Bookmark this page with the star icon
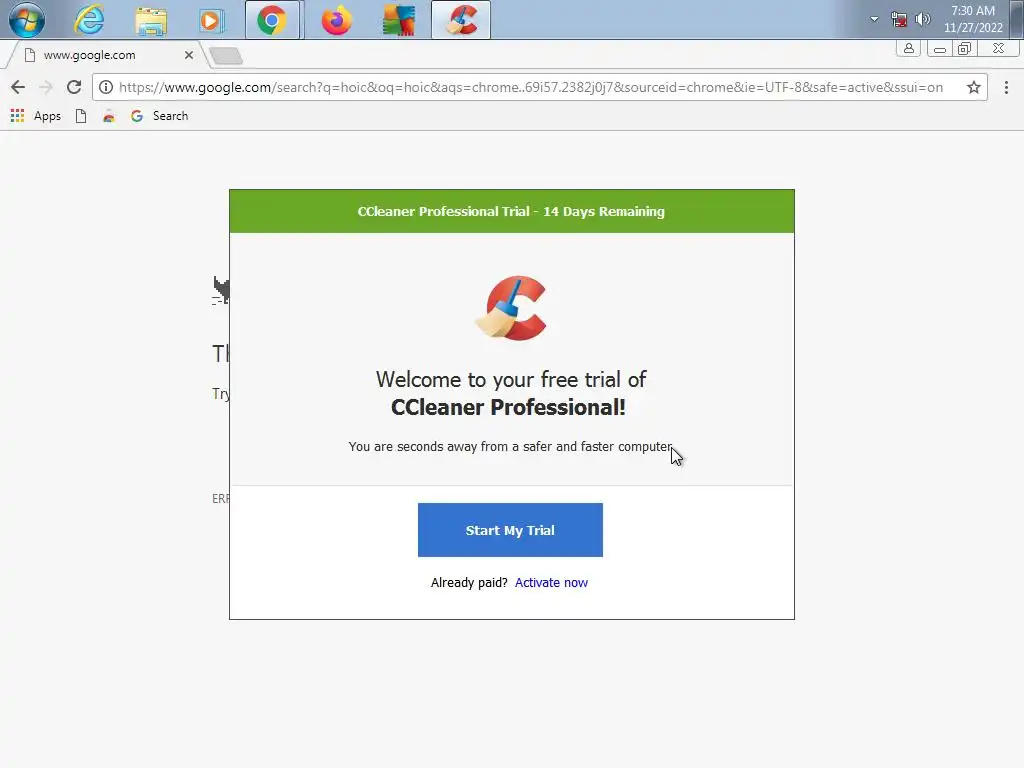The width and height of the screenshot is (1024, 768). click(x=974, y=87)
